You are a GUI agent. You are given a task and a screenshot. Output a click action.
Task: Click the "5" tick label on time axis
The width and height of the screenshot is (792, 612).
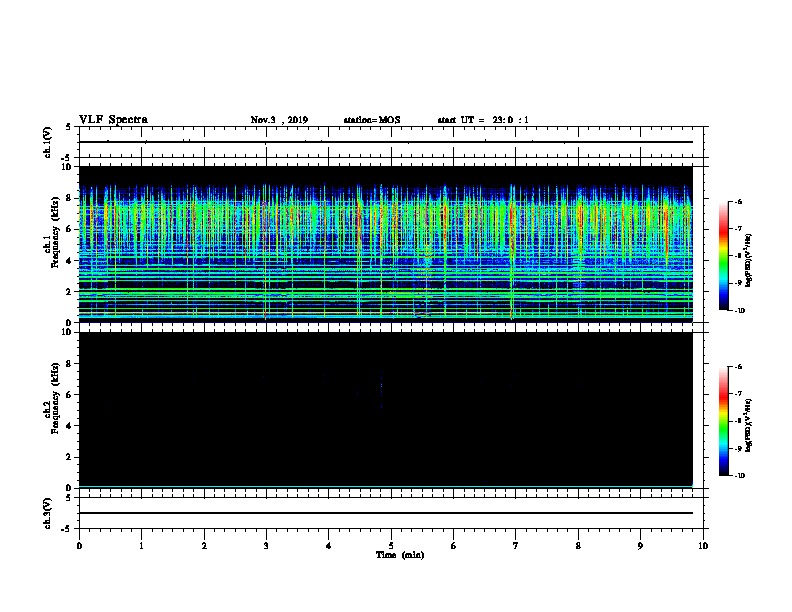tap(391, 545)
